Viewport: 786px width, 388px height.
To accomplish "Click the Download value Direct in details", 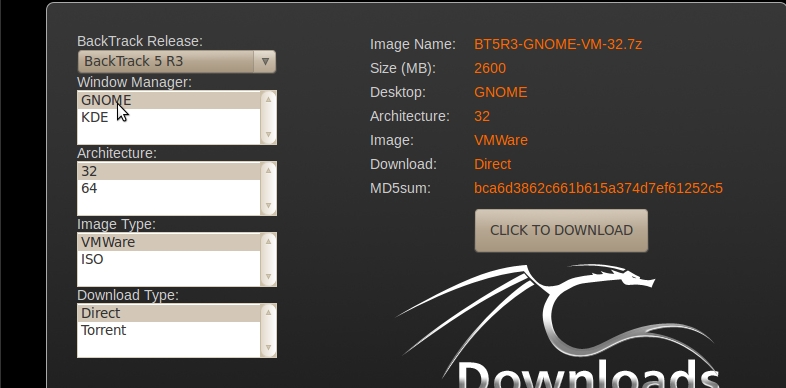I will click(493, 164).
